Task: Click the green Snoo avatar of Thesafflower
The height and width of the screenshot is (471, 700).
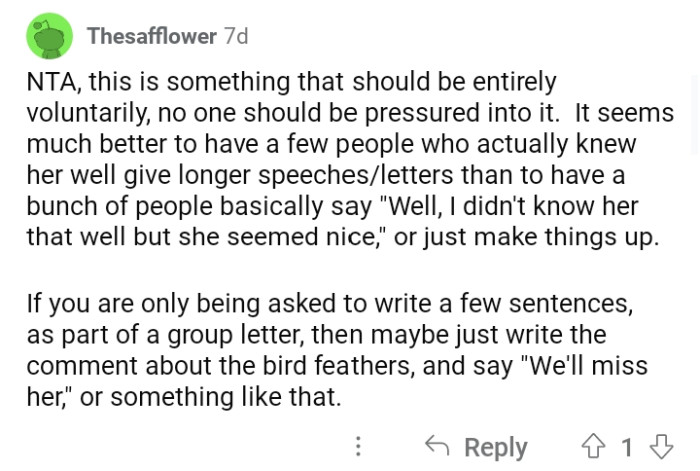Action: pos(47,36)
